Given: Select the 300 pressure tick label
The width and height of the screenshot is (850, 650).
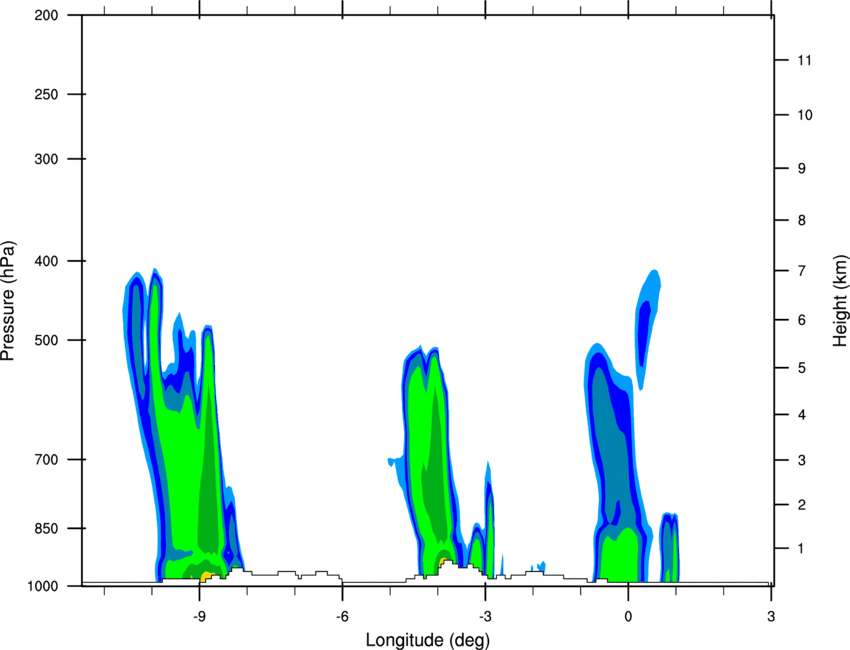Looking at the screenshot, I should pyautogui.click(x=46, y=159).
